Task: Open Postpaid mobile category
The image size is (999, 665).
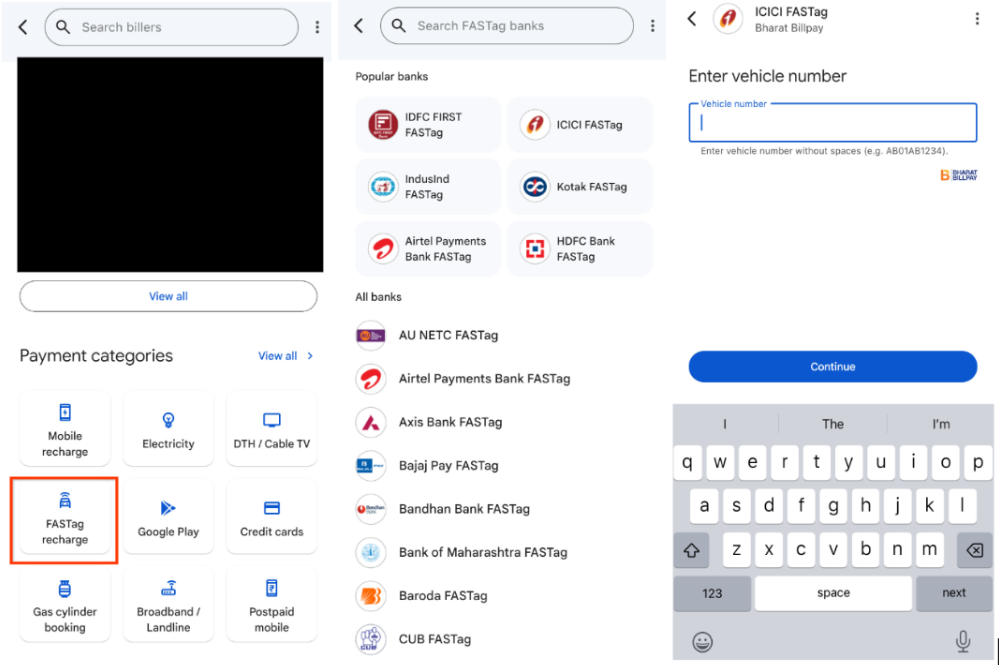Action: [271, 605]
